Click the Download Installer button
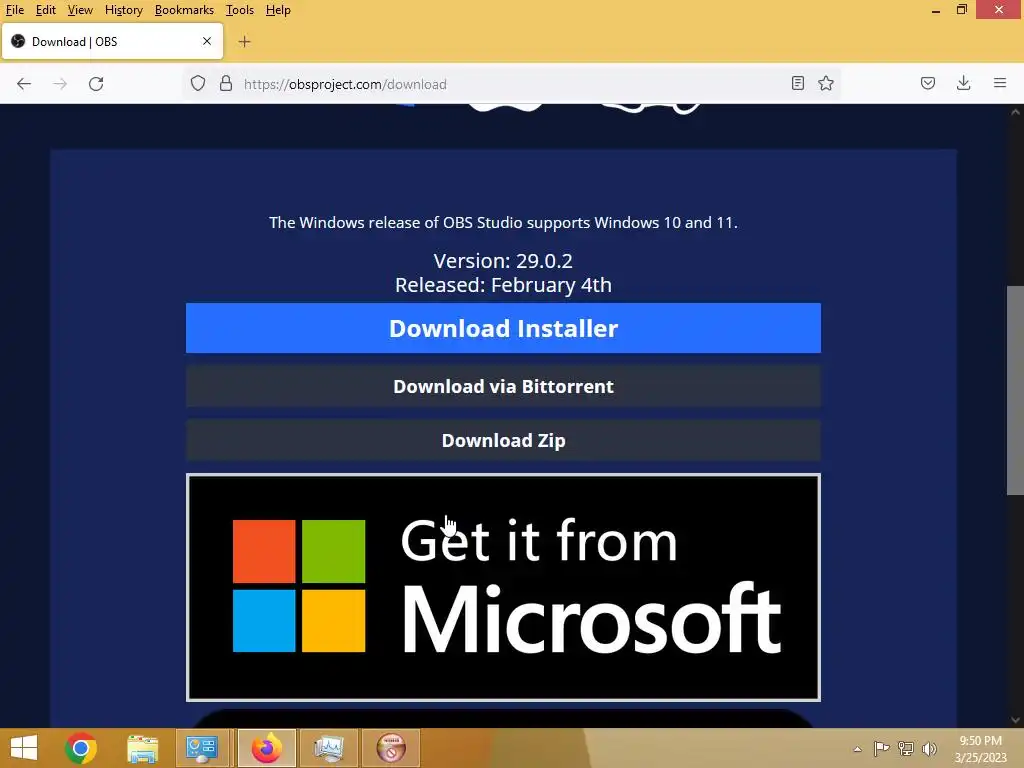The image size is (1024, 768). click(x=503, y=328)
